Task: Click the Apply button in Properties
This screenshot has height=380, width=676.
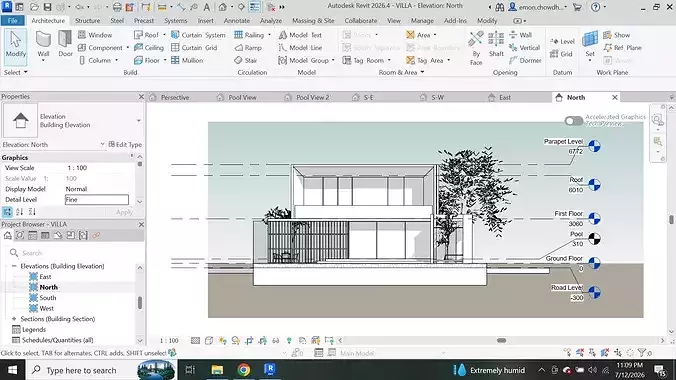Action: (x=124, y=212)
